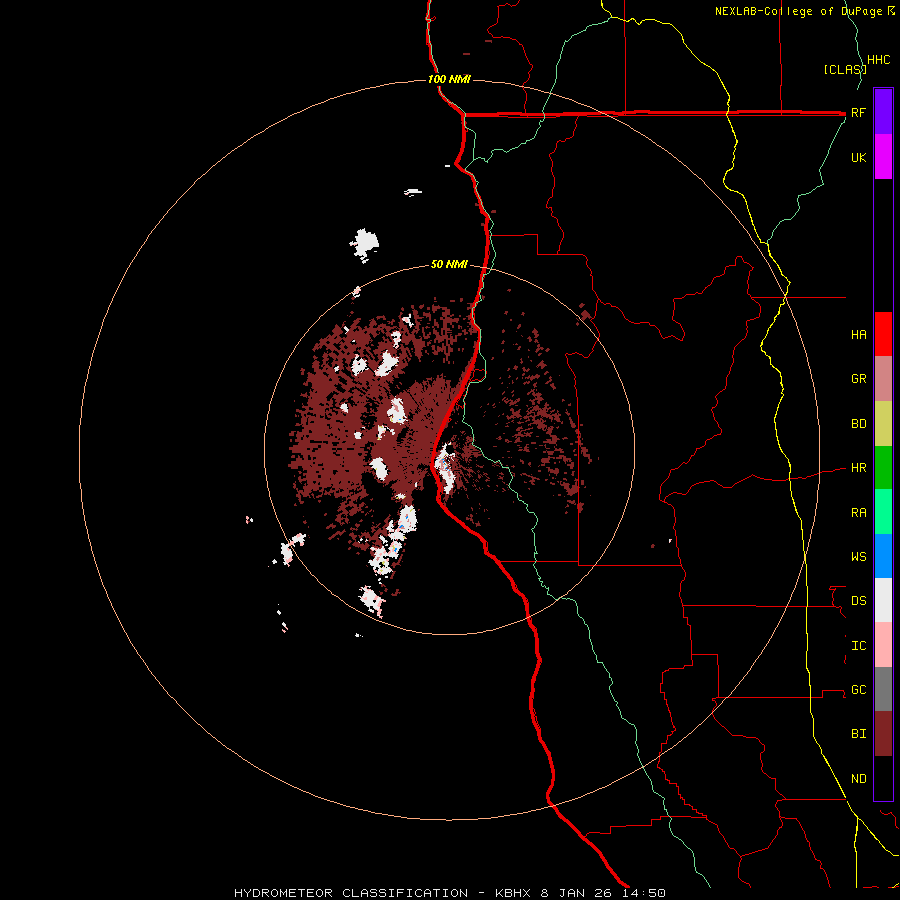The width and height of the screenshot is (900, 900).
Task: Click the ND black legend swatch
Action: point(883,778)
